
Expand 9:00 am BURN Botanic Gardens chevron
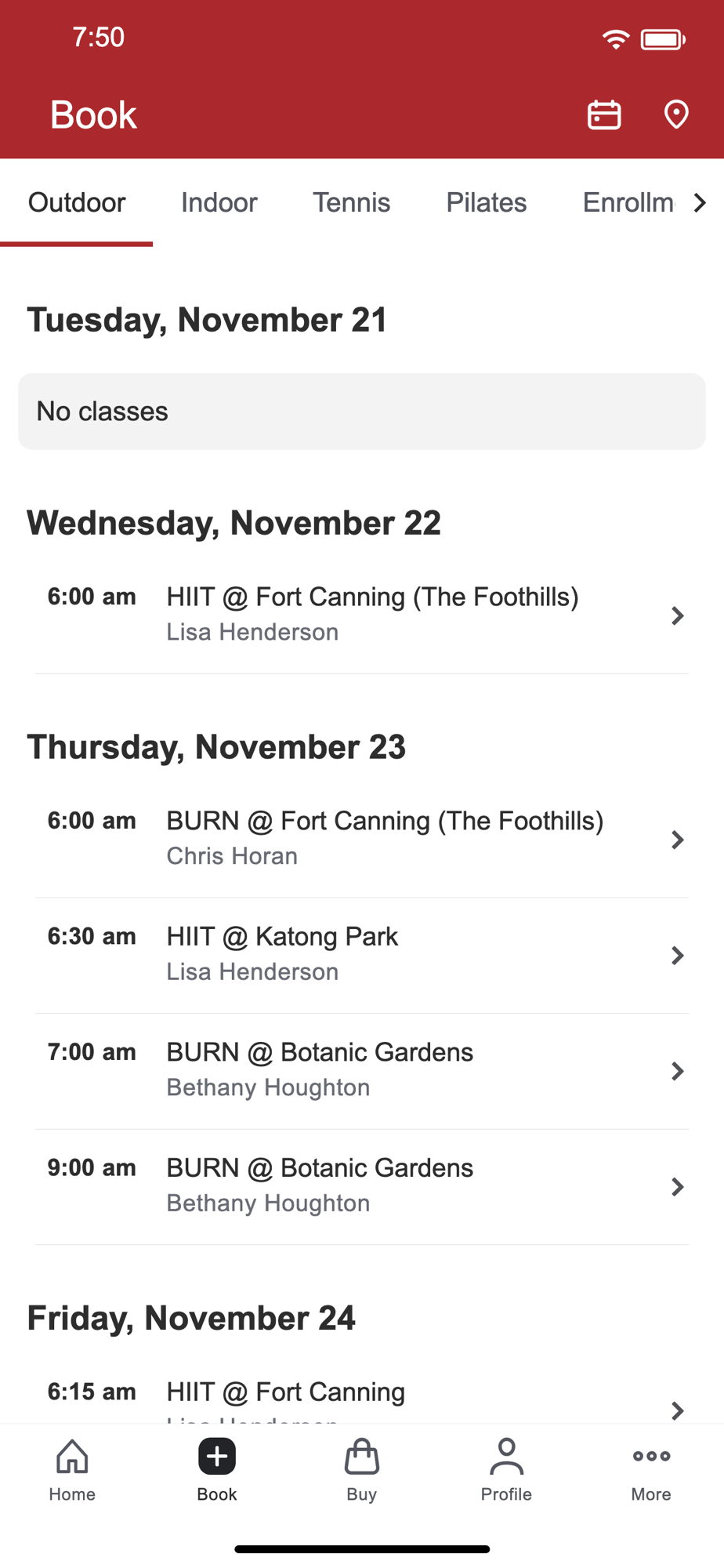coord(678,1187)
